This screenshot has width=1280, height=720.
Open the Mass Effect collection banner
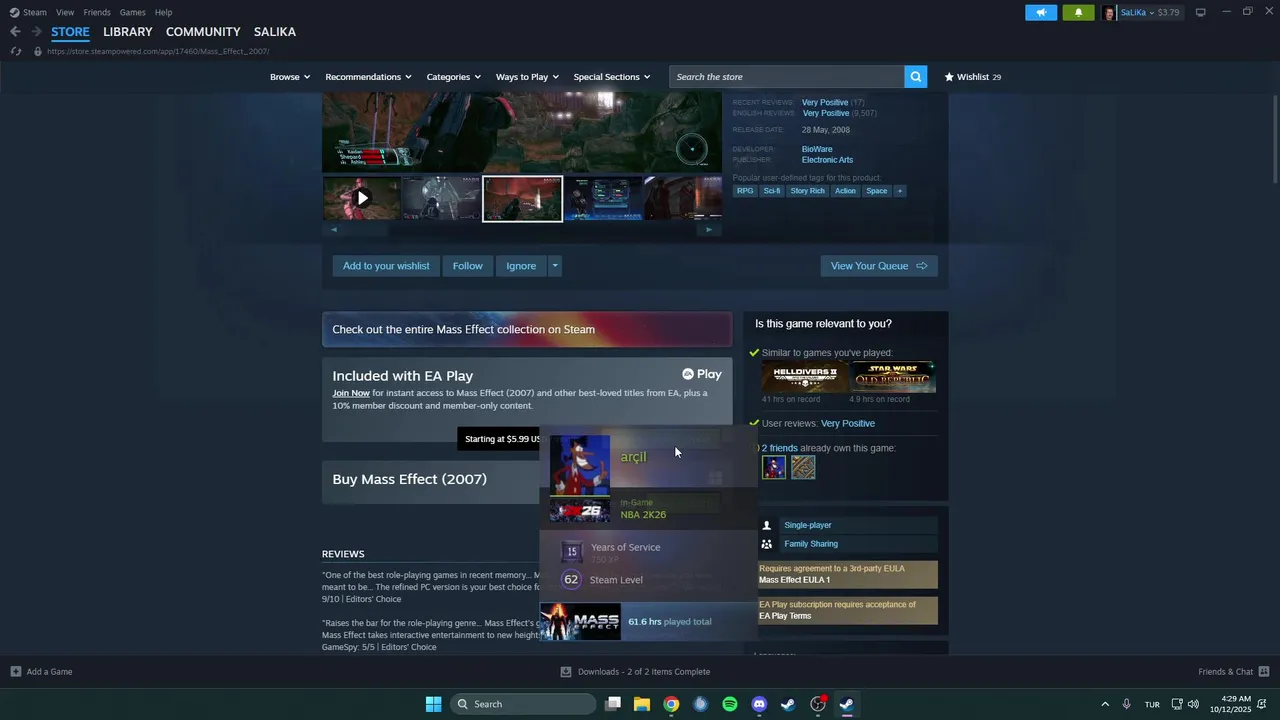pos(527,330)
